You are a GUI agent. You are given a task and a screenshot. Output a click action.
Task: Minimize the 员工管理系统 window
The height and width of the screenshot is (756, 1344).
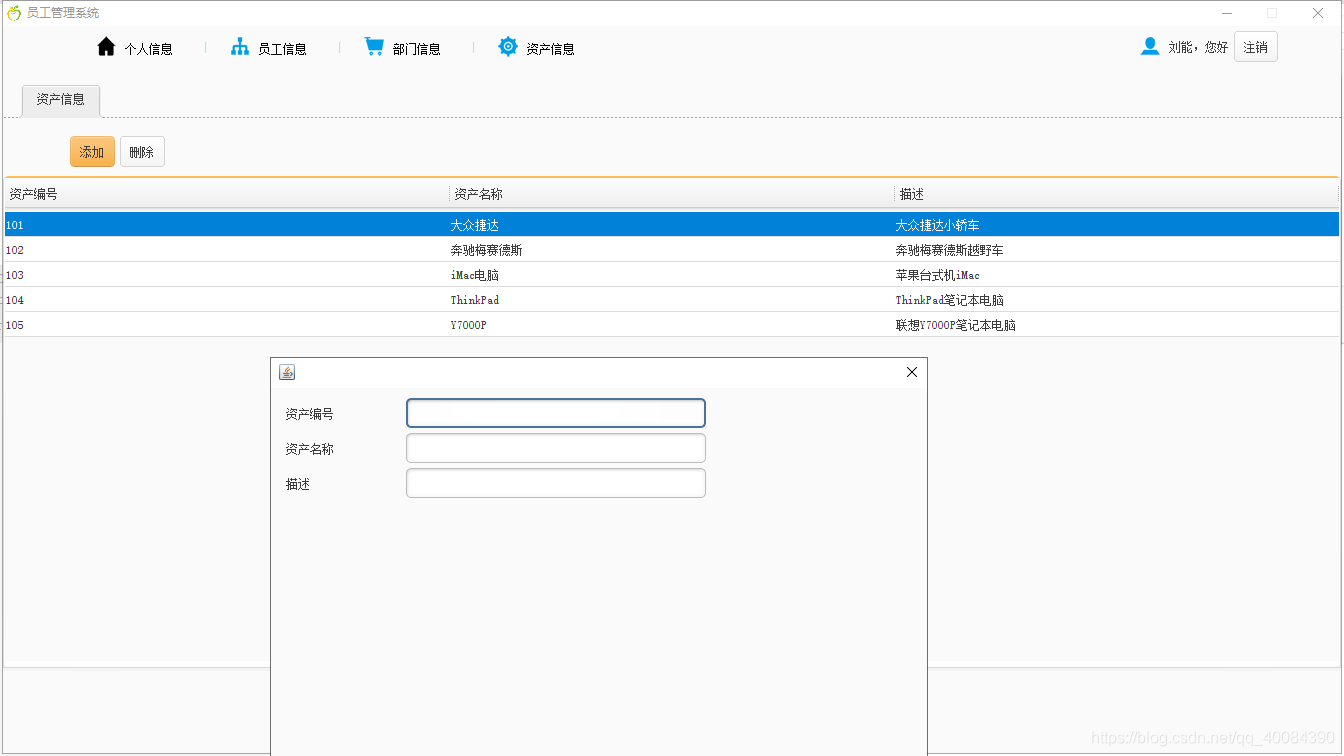tap(1226, 13)
